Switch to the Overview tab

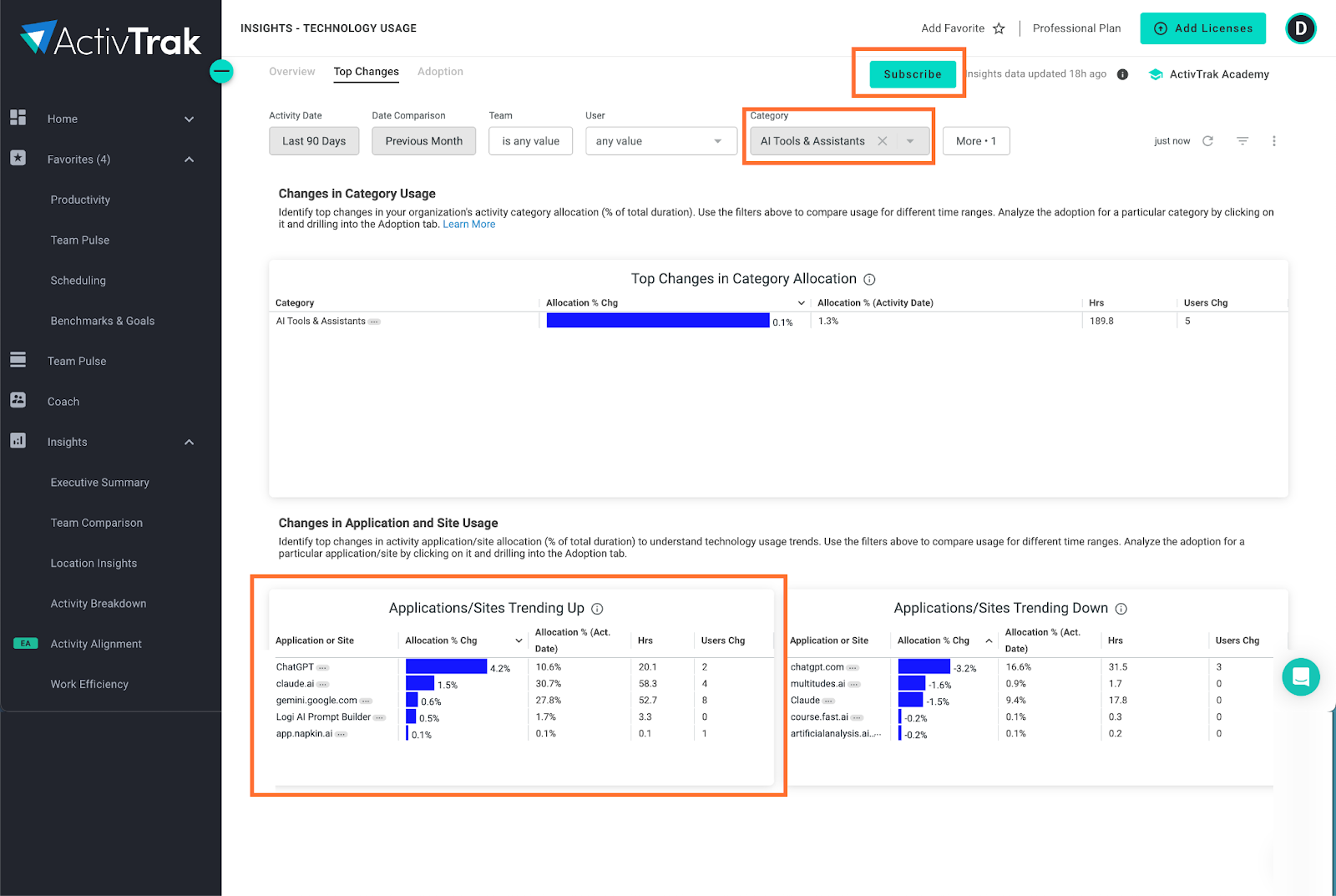[x=292, y=72]
